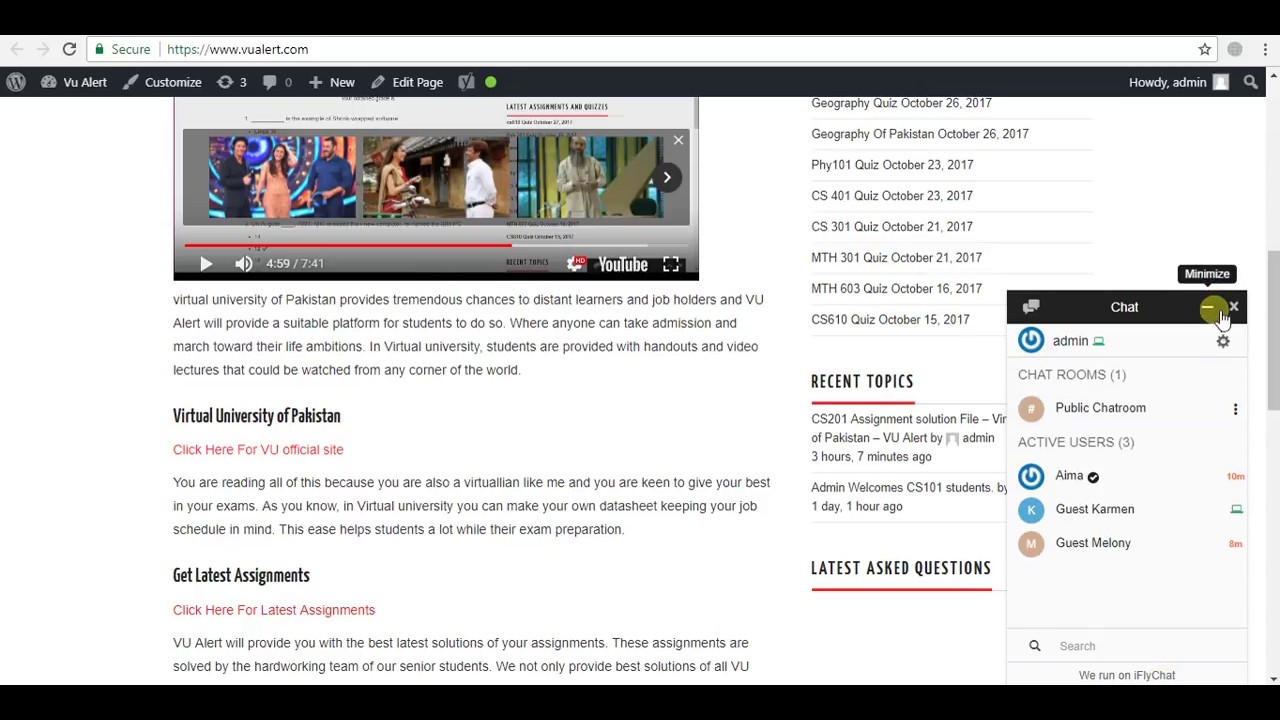
Task: Open the Chrome three-dot menu
Action: (x=1265, y=49)
